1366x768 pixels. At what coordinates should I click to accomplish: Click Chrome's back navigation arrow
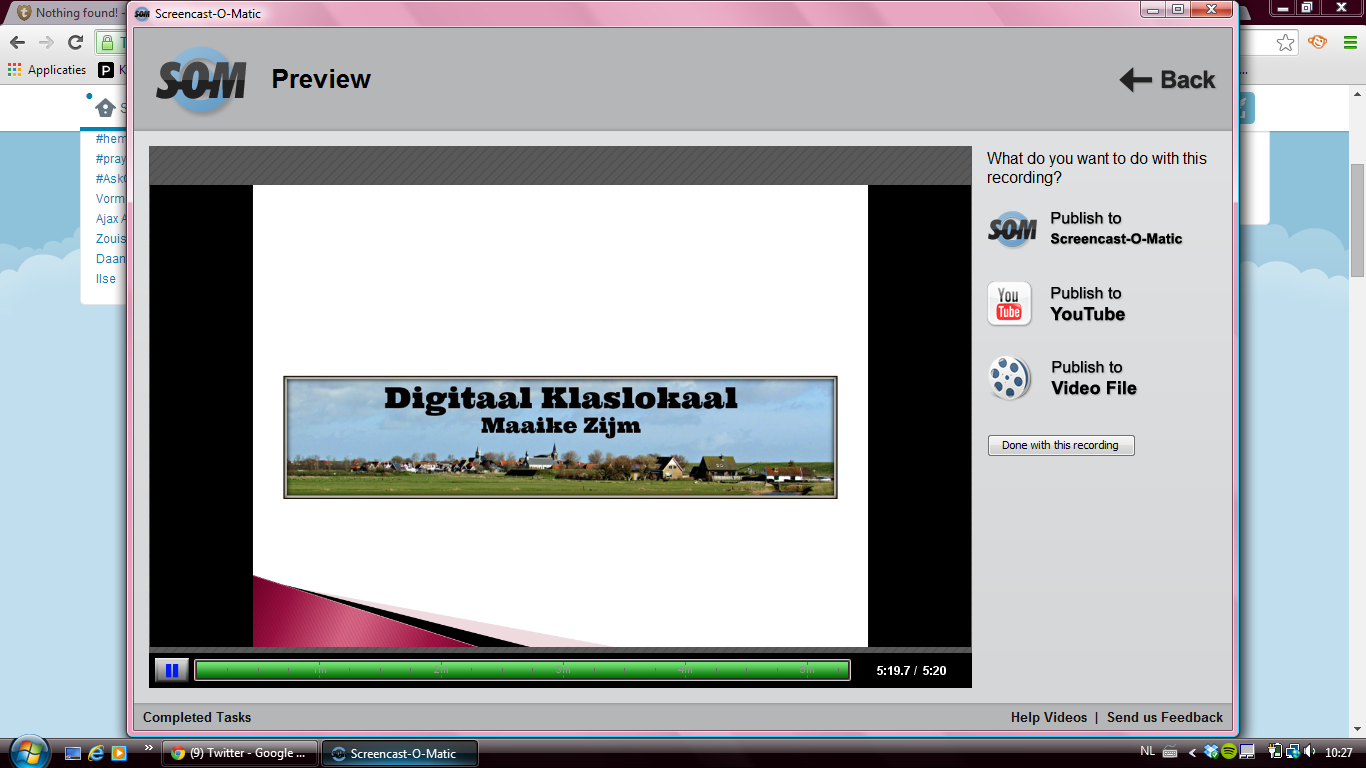(17, 42)
